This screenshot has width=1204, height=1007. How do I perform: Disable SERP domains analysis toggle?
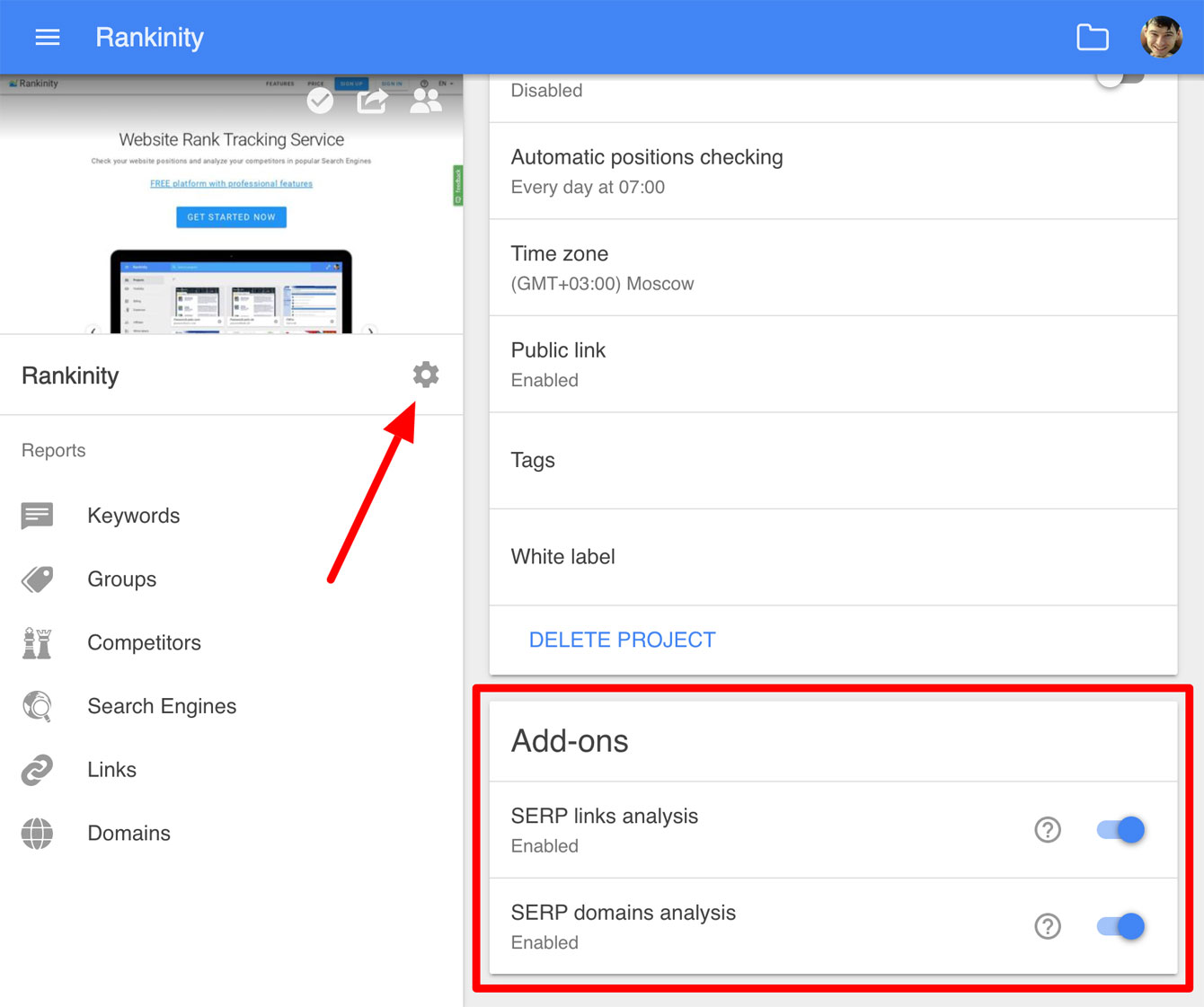click(1120, 926)
